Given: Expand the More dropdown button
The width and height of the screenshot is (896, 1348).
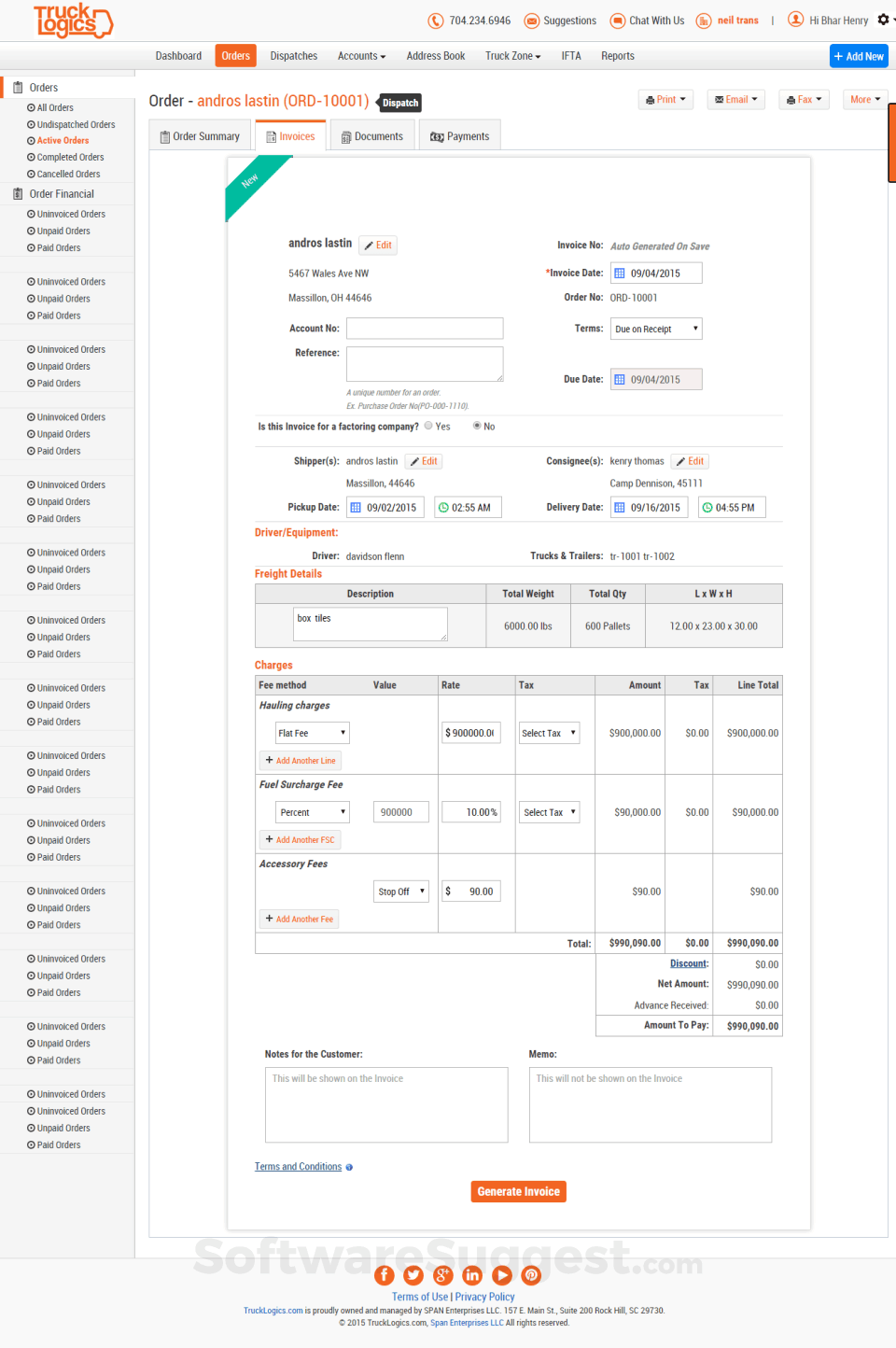Looking at the screenshot, I should tap(865, 100).
